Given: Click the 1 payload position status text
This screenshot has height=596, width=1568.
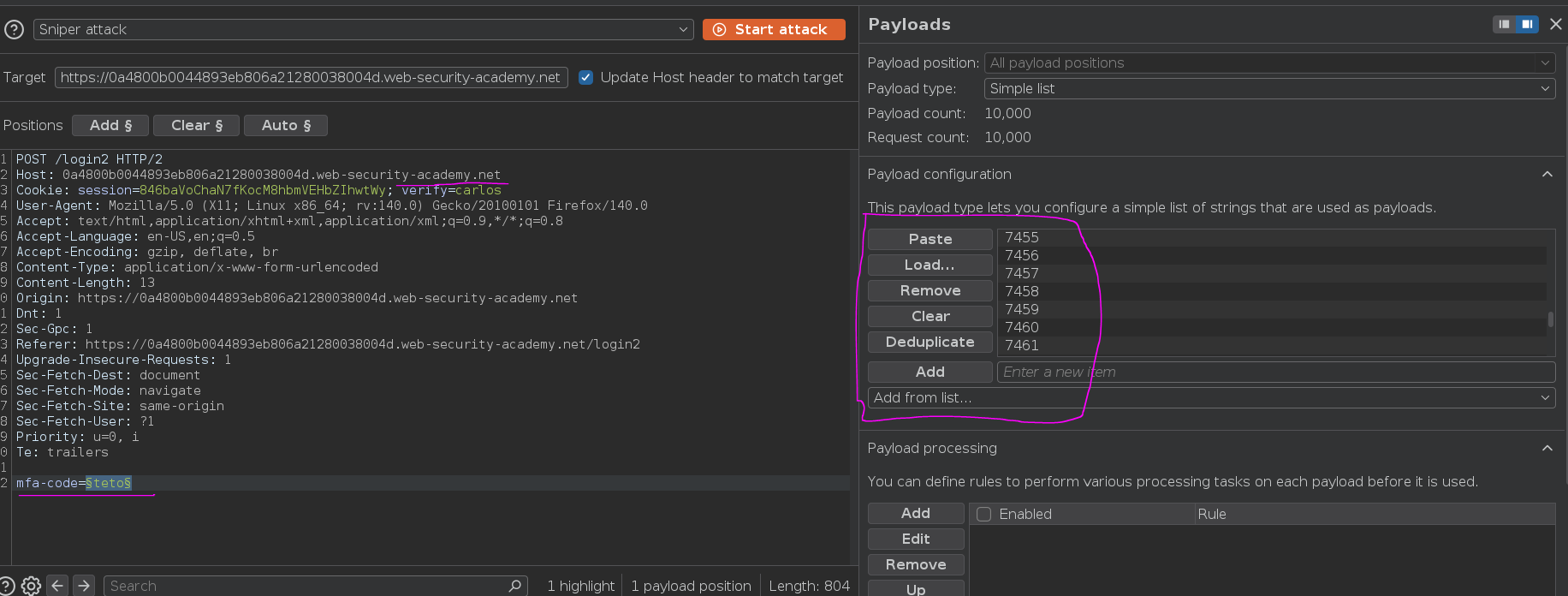Looking at the screenshot, I should coord(691,586).
